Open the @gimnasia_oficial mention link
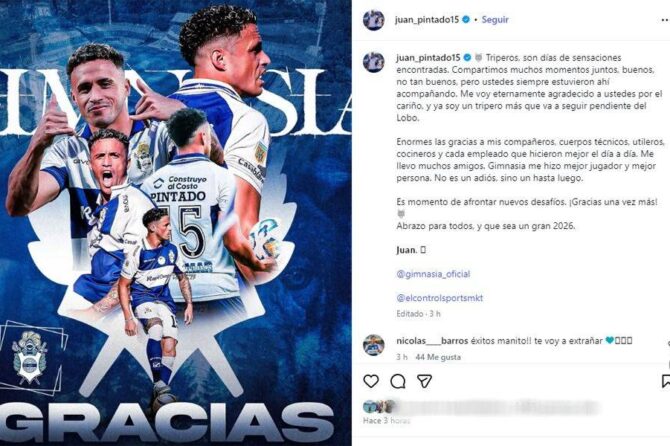The height and width of the screenshot is (446, 670). tap(433, 274)
